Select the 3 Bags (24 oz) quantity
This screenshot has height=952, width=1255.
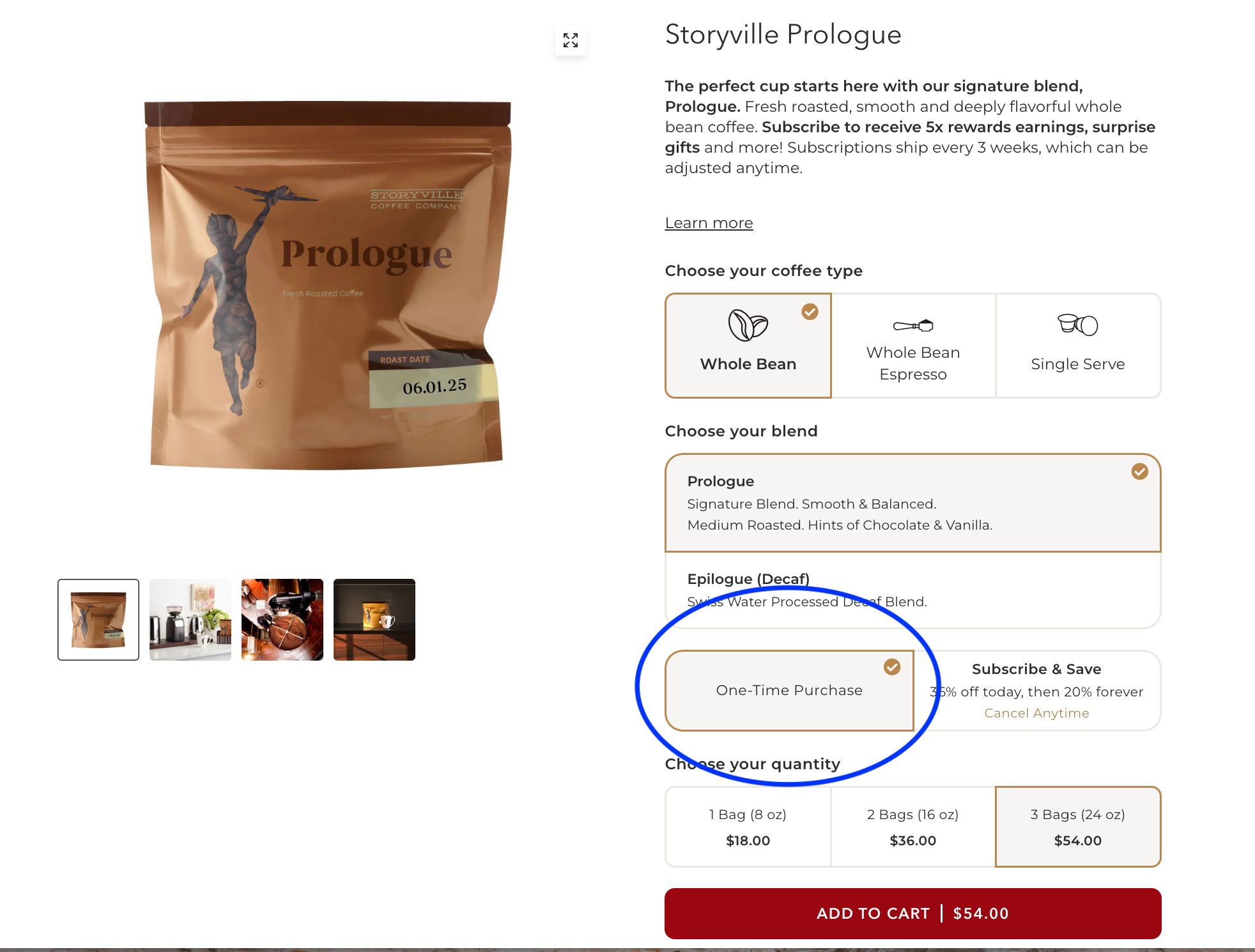pos(1078,827)
